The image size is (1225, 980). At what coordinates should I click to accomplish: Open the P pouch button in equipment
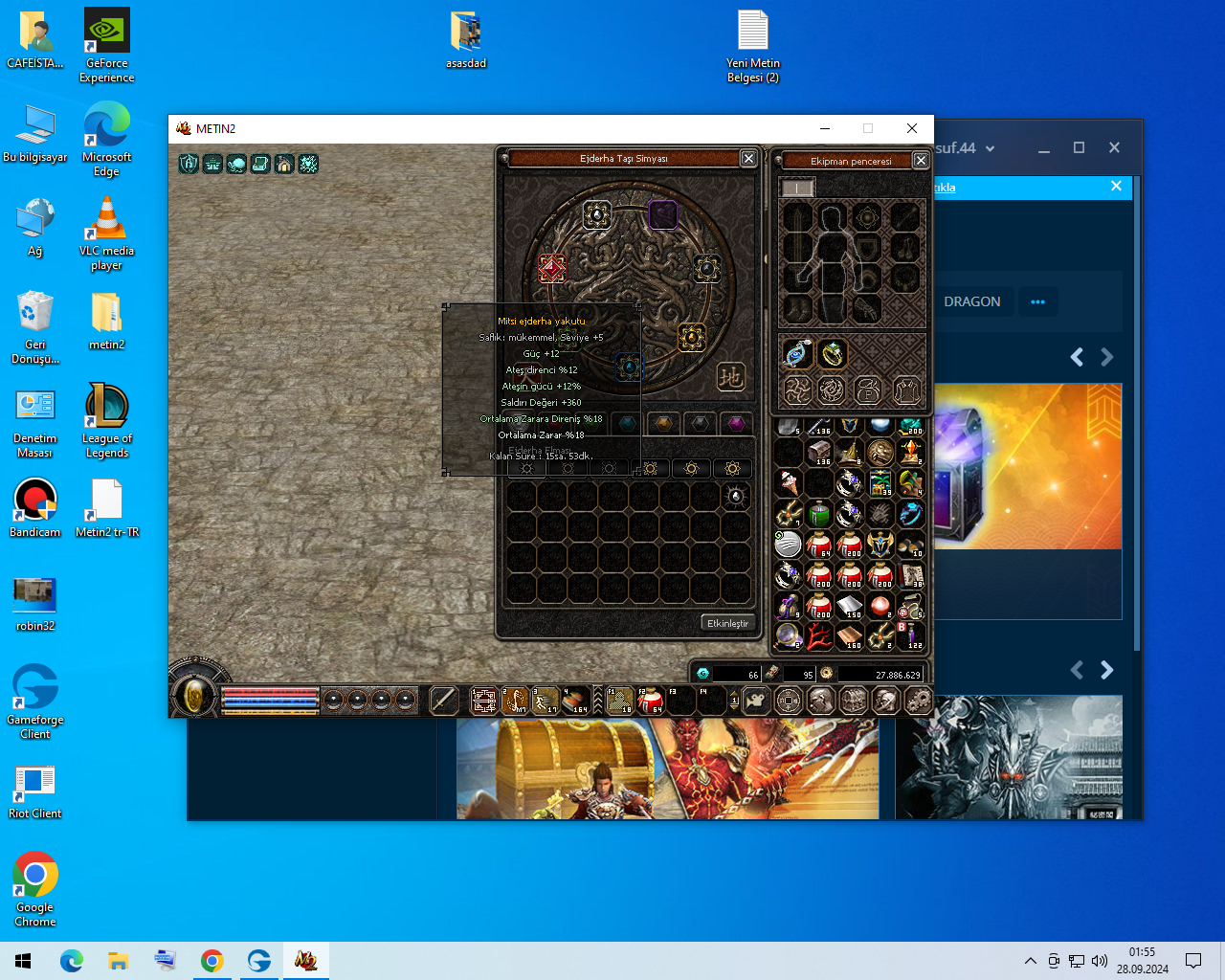[x=868, y=390]
